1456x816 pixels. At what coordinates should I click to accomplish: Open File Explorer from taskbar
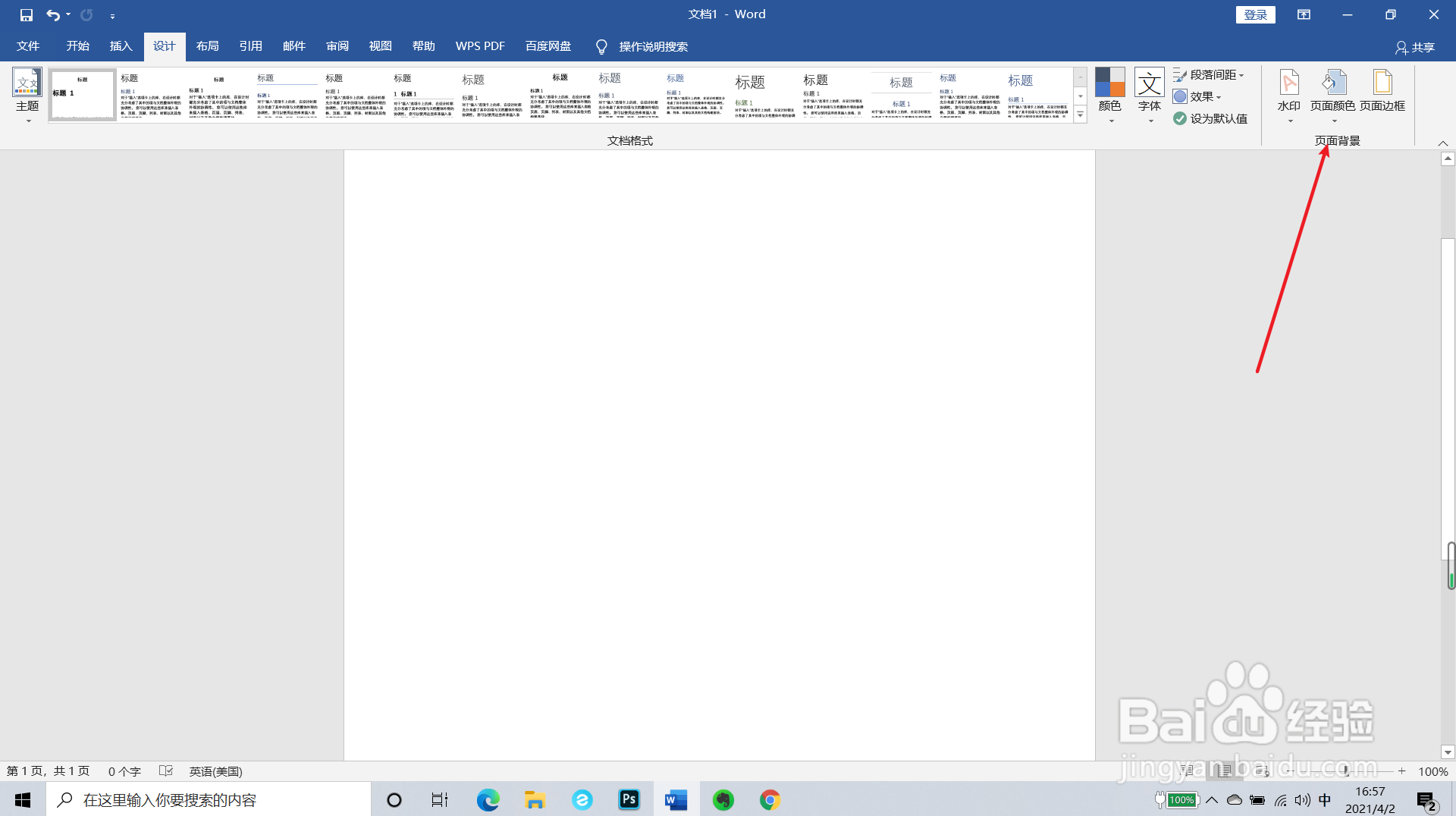pos(535,799)
